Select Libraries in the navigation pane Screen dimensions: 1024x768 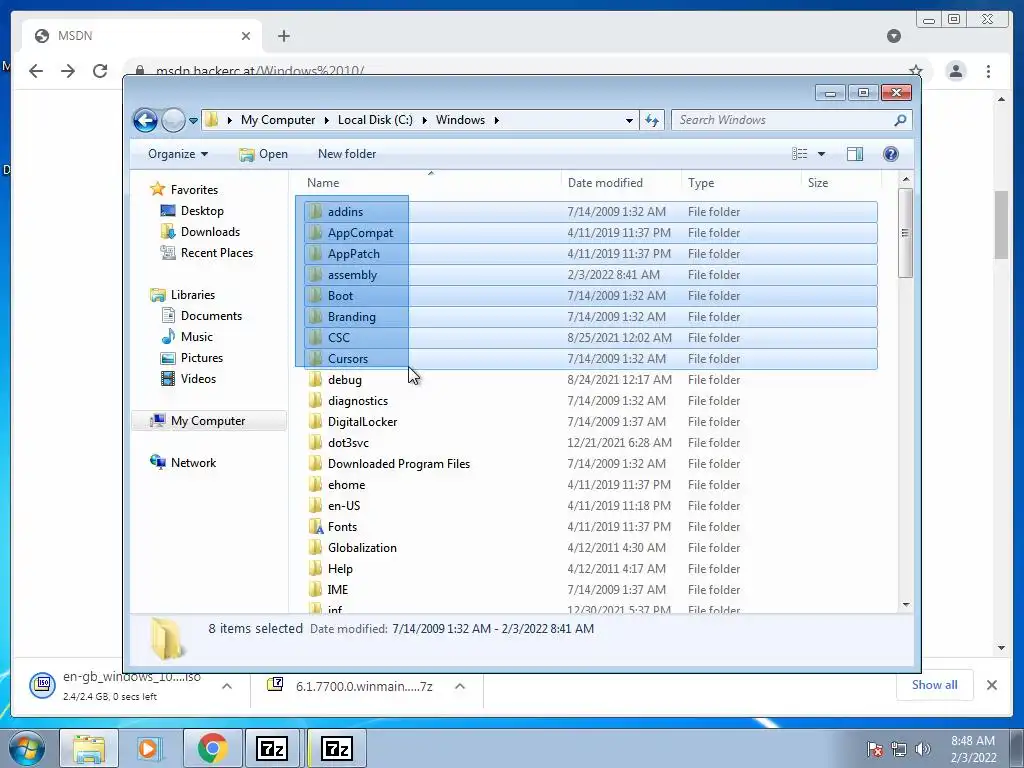coord(192,295)
